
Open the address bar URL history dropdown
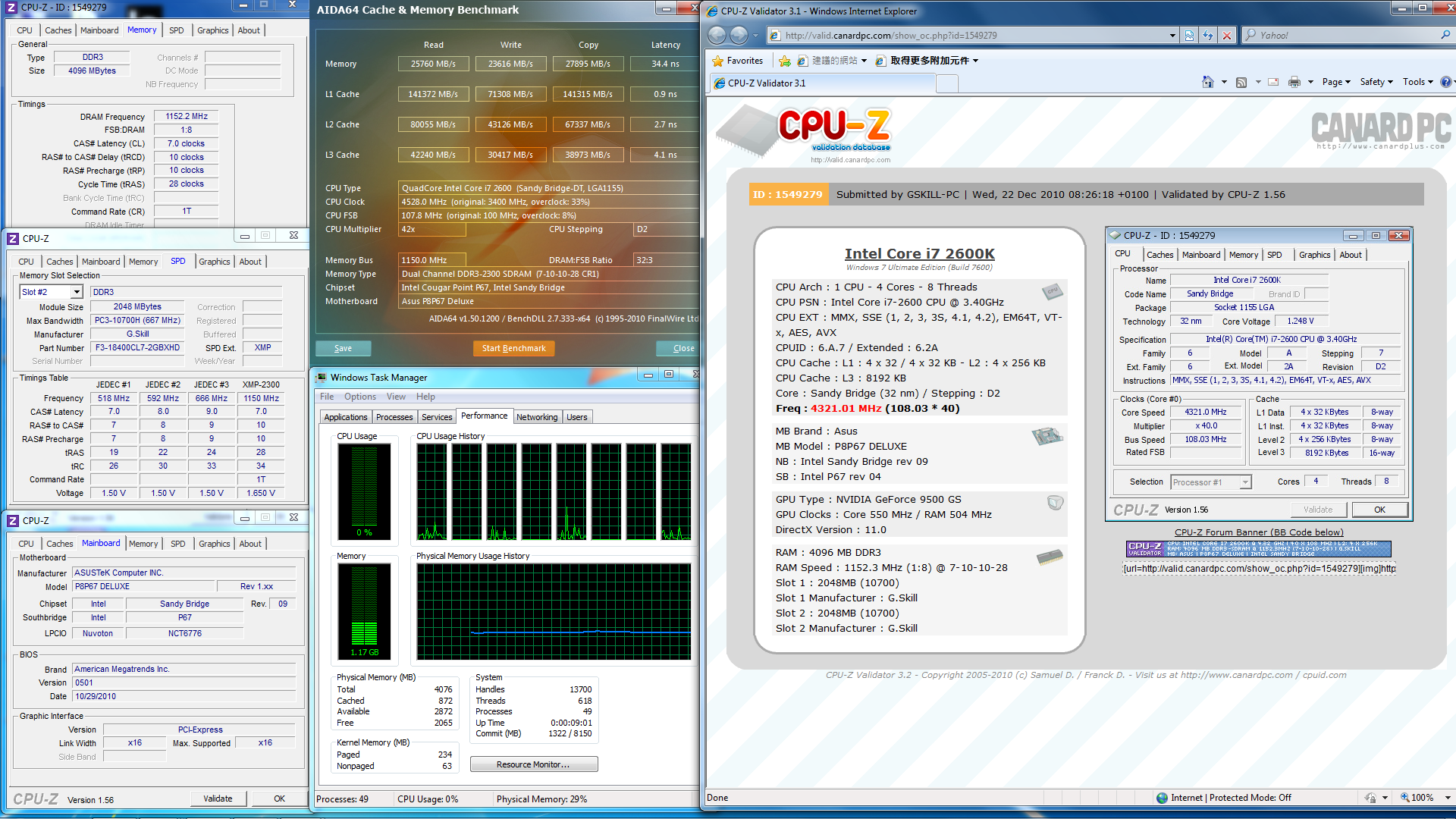[x=1172, y=35]
